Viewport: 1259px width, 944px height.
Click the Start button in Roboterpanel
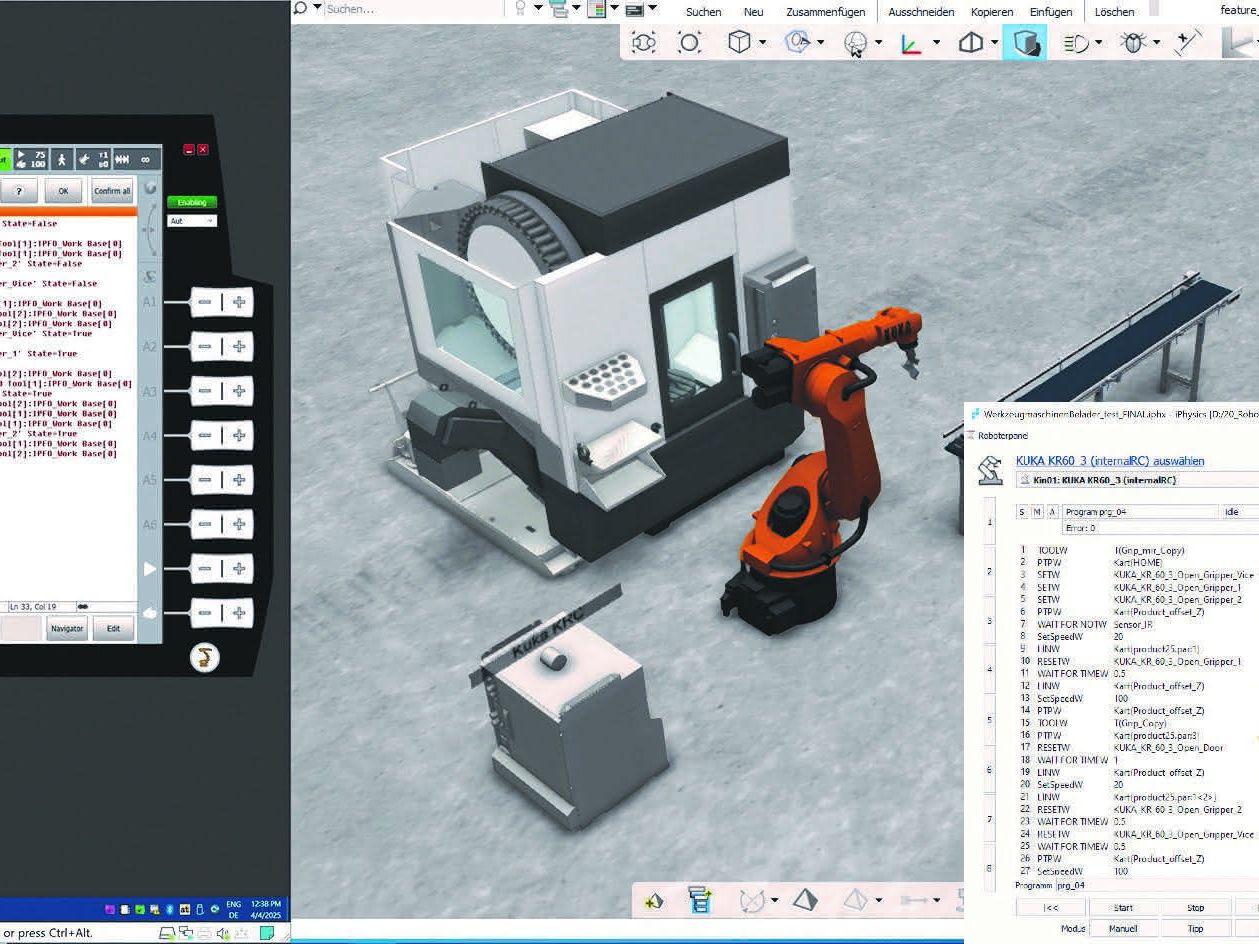tap(1123, 908)
